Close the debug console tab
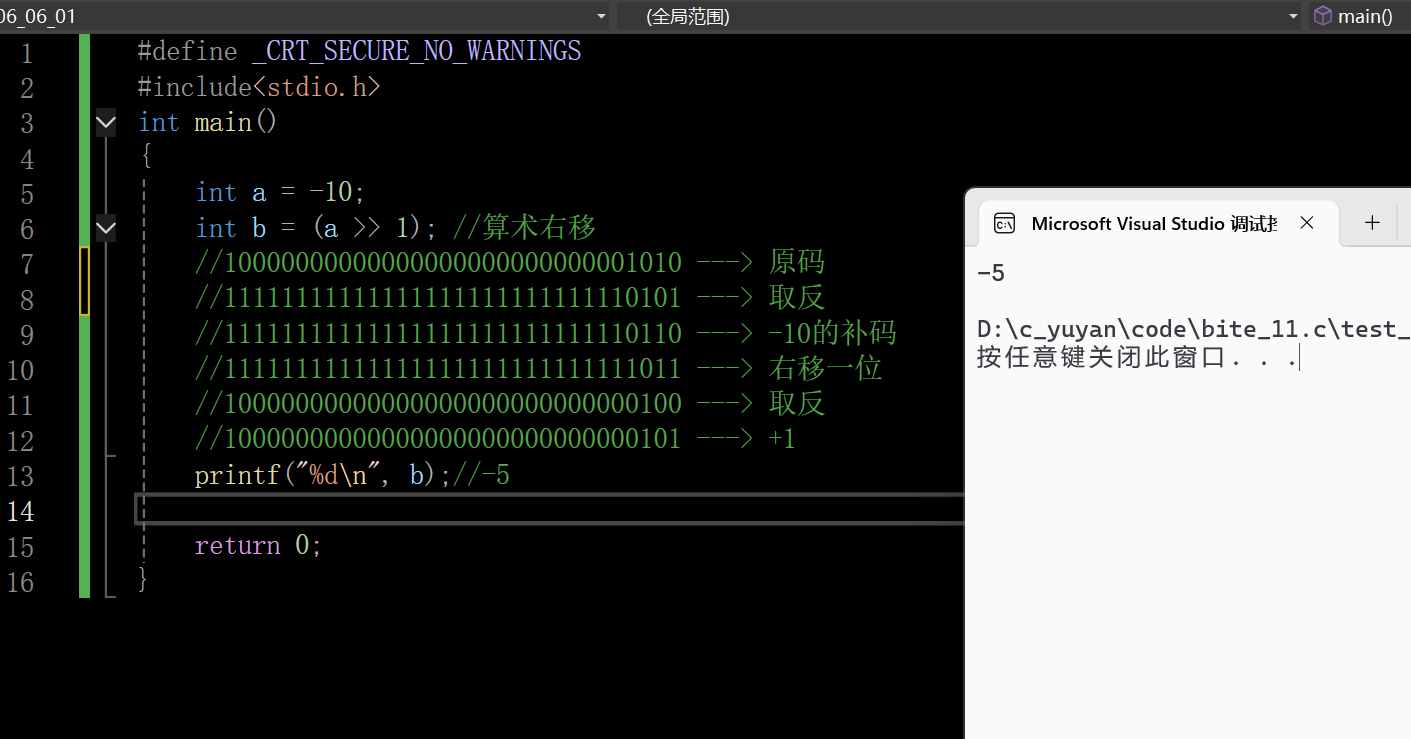Screen dimensions: 1411x739 tap(1307, 223)
